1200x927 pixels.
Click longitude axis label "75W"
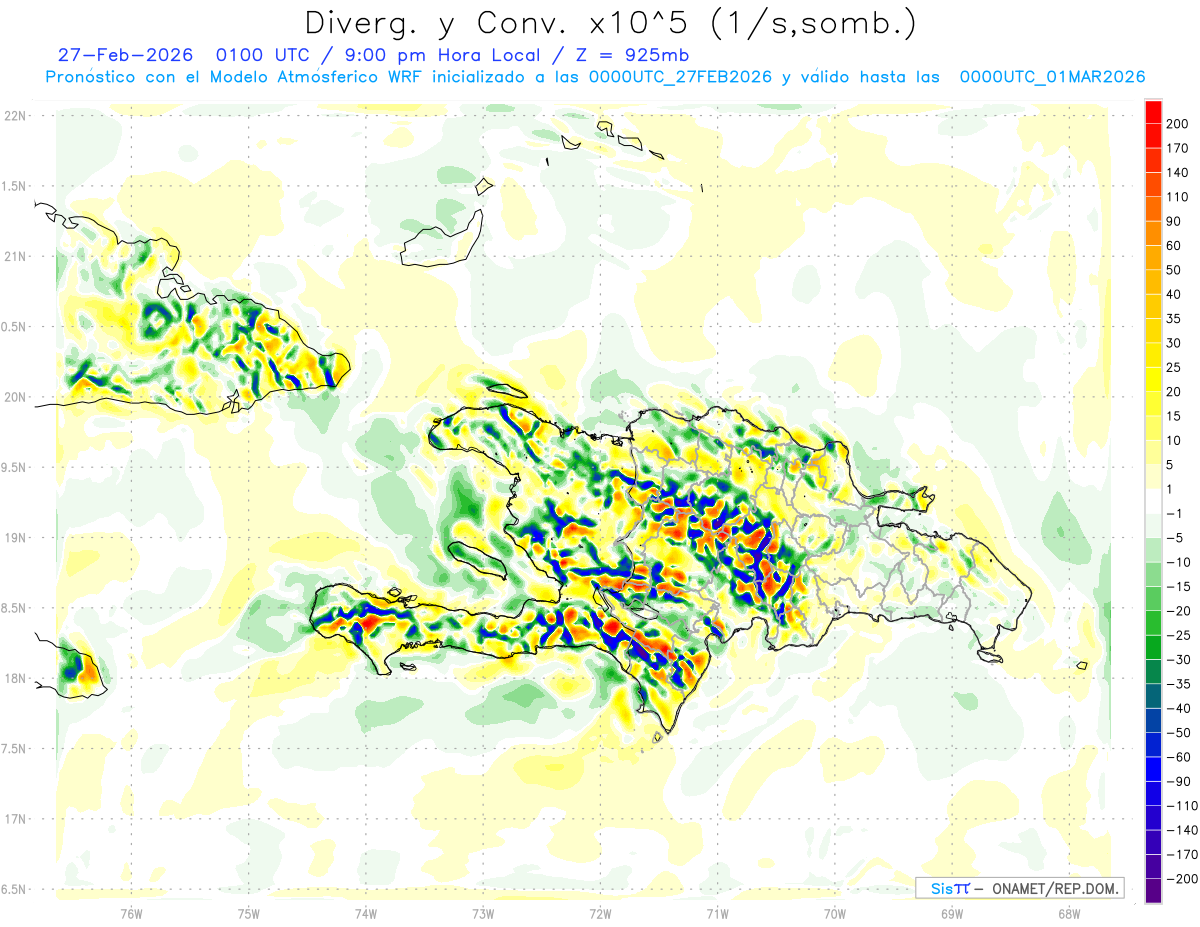[248, 913]
